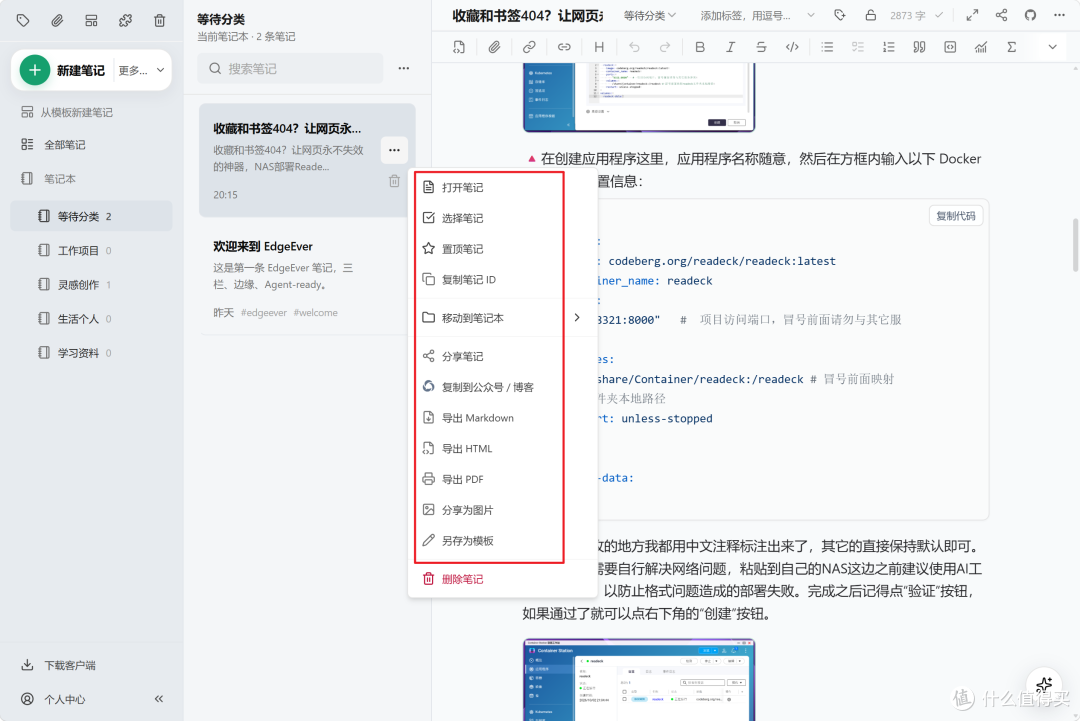Click the three-dot button on the 收藏和书签404 note card
The height and width of the screenshot is (721, 1080).
point(394,150)
